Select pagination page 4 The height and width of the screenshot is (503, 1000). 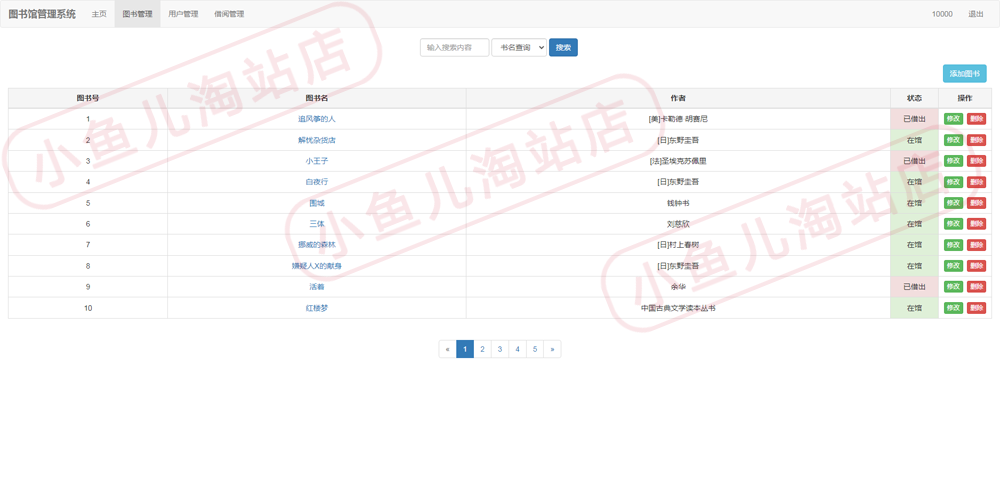[x=518, y=349]
